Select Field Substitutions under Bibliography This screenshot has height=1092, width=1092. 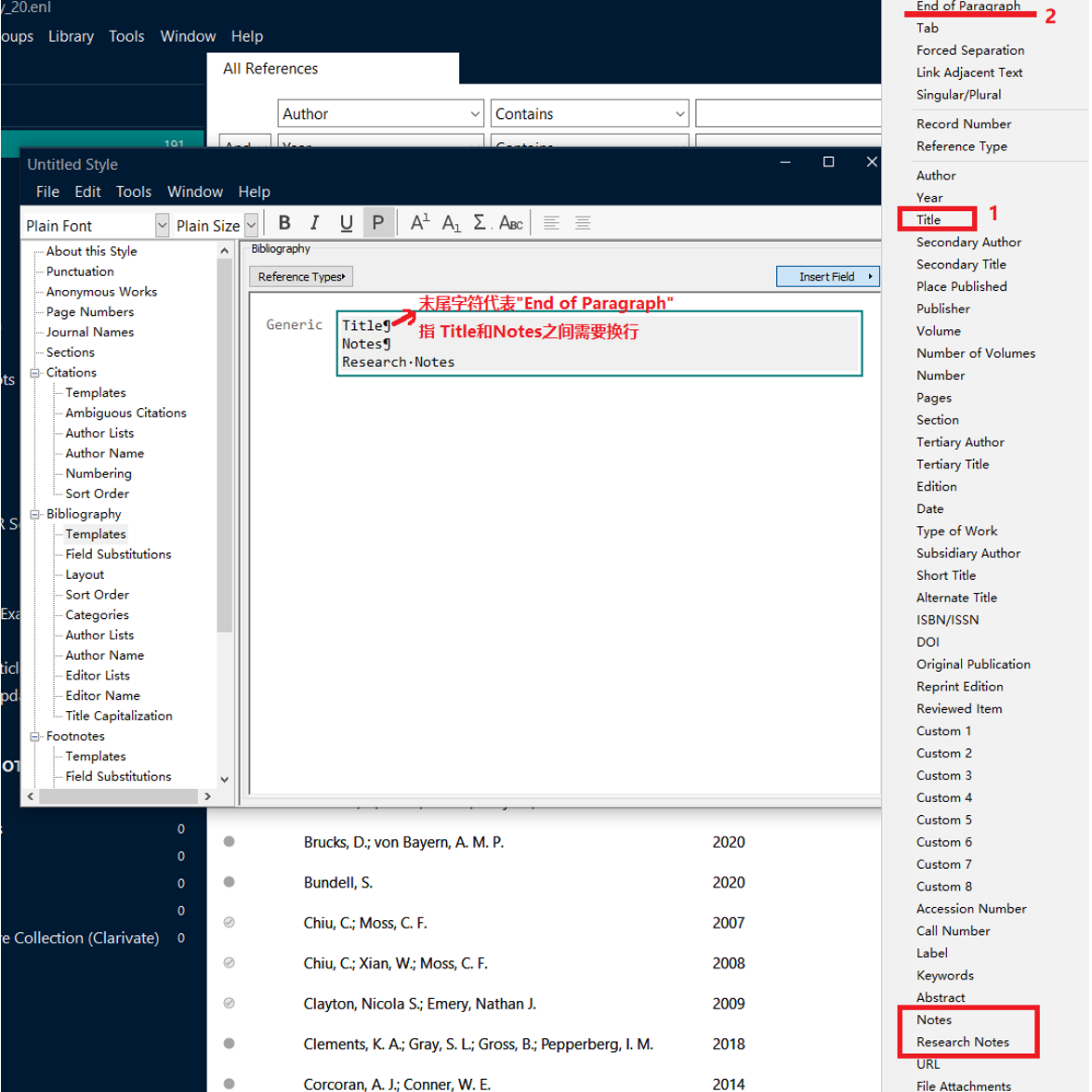point(118,554)
